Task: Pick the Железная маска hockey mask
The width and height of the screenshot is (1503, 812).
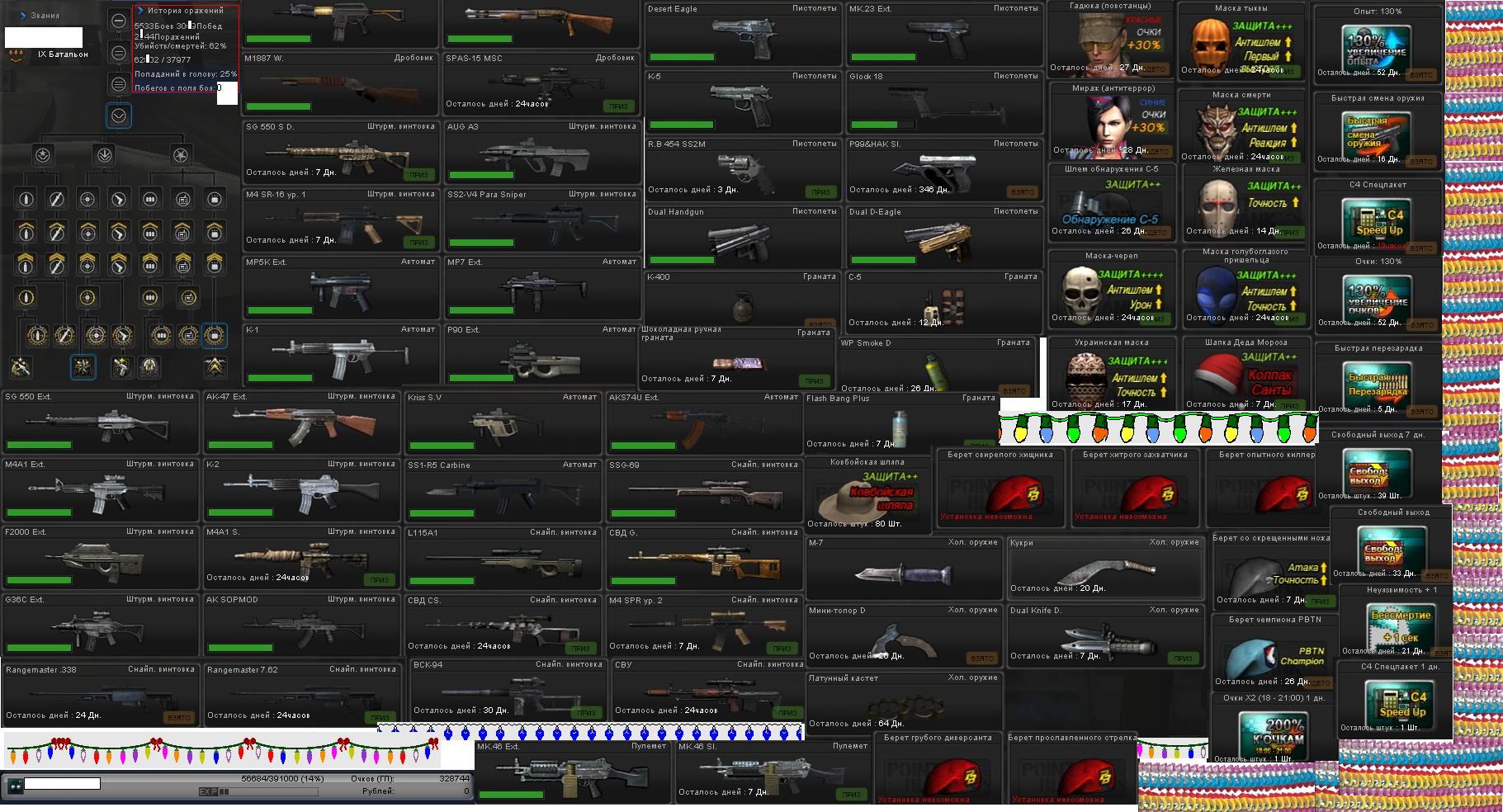Action: [1245, 202]
